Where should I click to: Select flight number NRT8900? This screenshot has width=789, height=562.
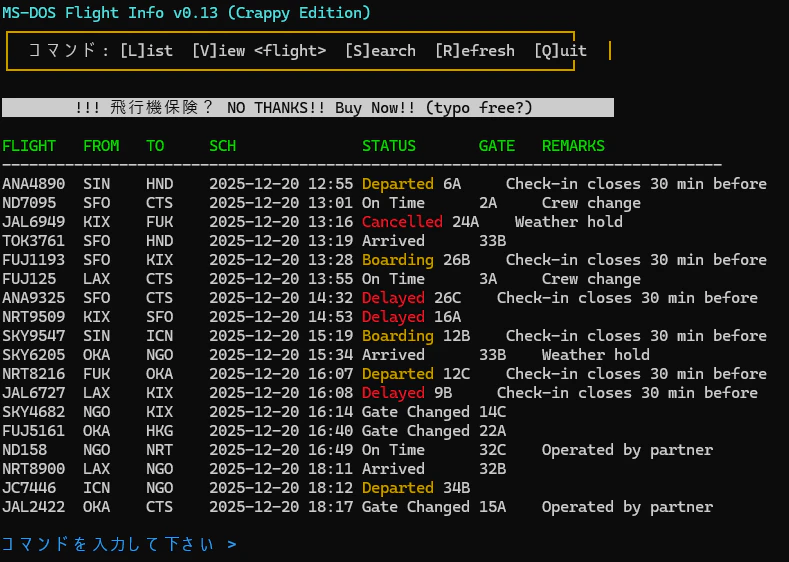(34, 469)
